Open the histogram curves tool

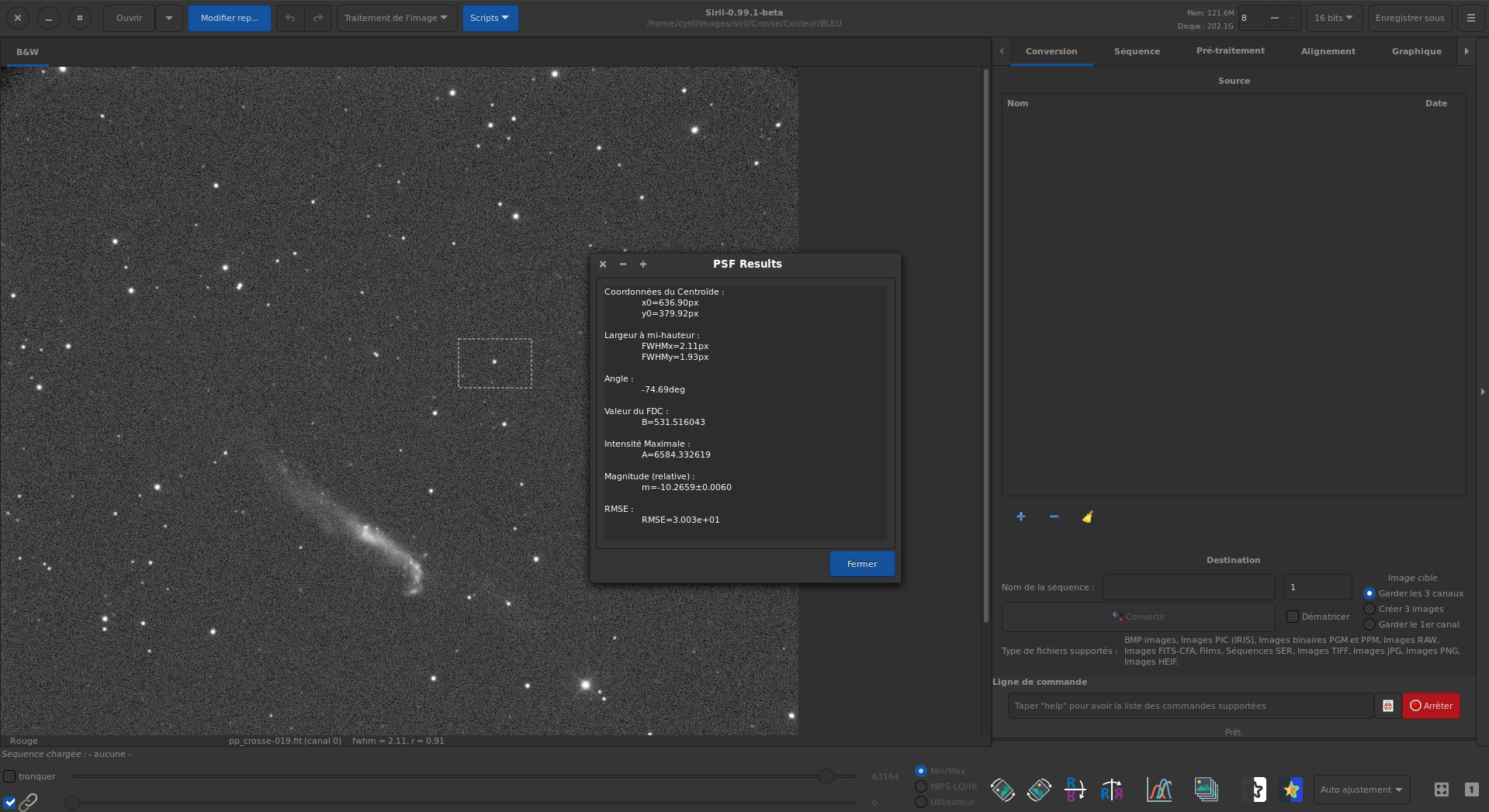pyautogui.click(x=1159, y=790)
